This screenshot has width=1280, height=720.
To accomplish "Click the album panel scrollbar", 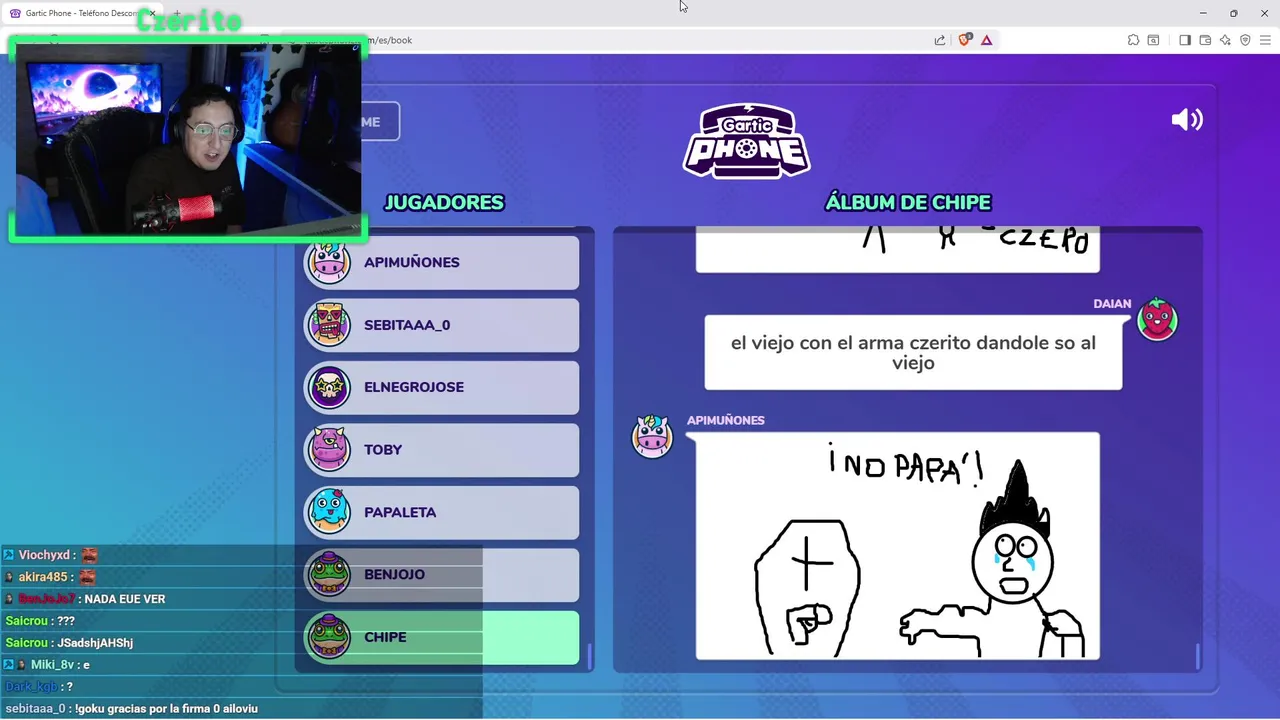I will (x=1197, y=656).
